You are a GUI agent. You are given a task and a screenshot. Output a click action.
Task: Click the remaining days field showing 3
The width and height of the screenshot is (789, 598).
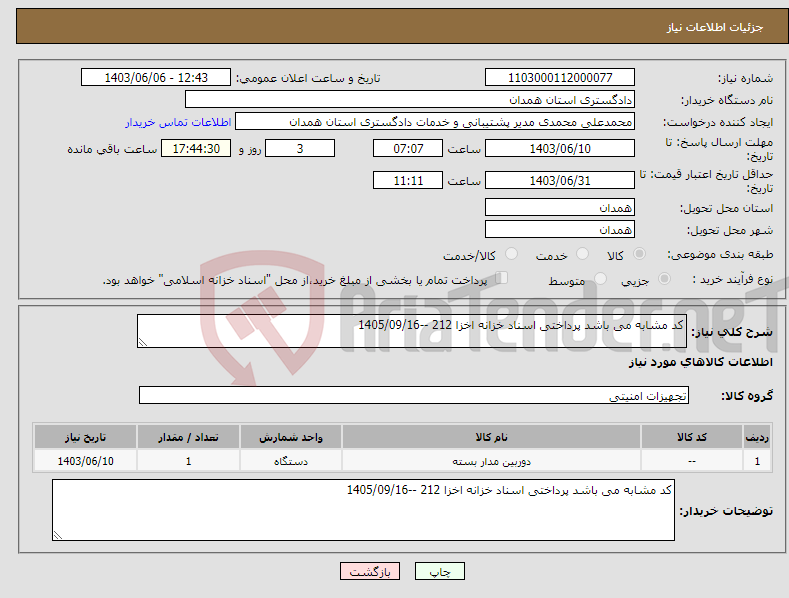(x=300, y=148)
